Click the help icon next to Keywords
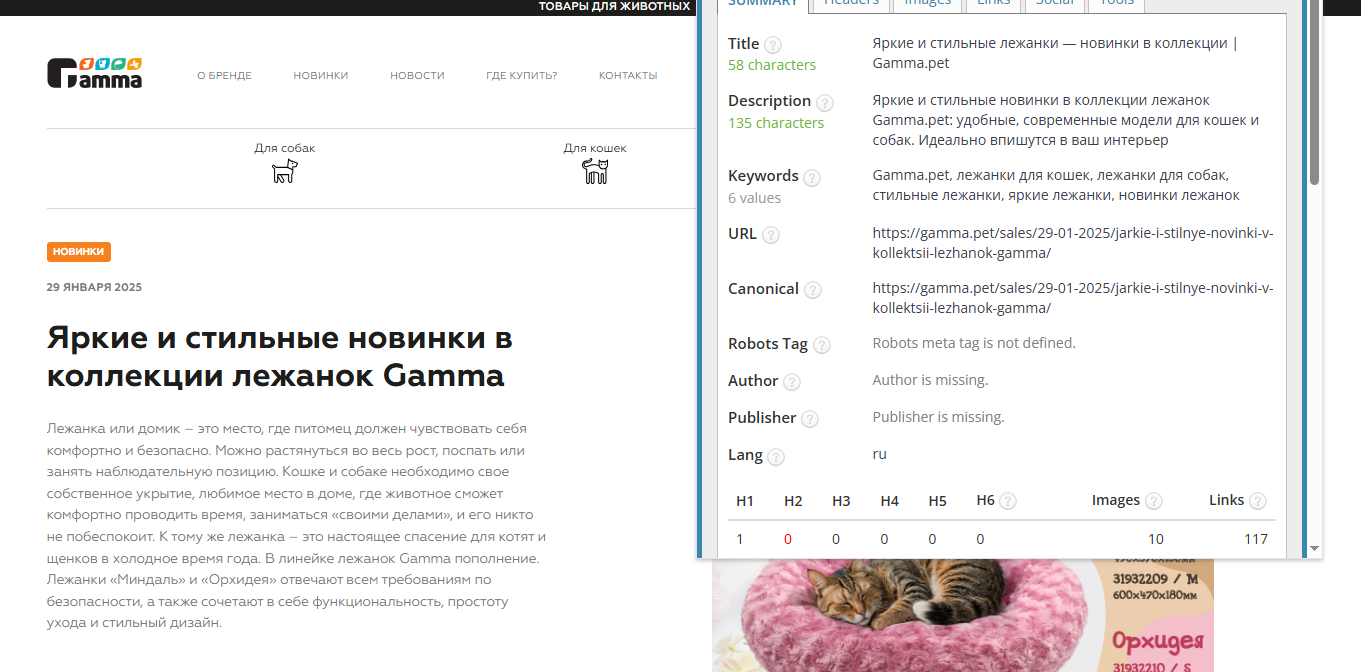Screen dimensions: 1361x672 click(x=812, y=178)
